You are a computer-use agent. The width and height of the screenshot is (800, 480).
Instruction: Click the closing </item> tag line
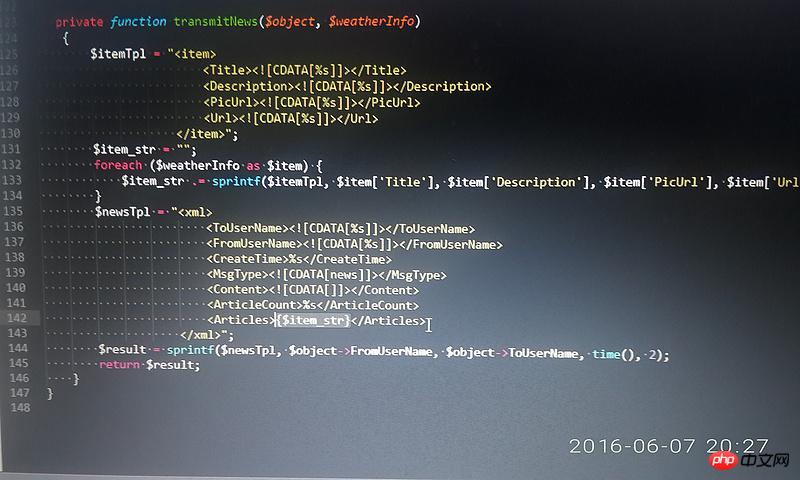(207, 135)
